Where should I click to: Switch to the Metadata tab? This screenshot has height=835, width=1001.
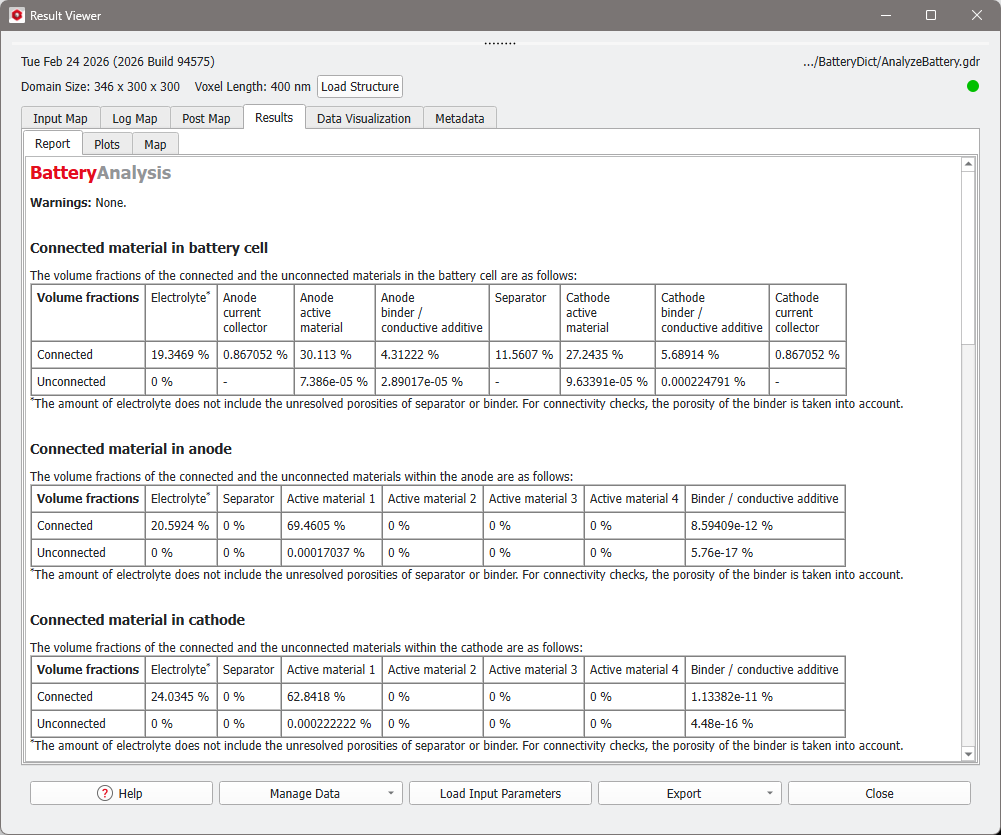[x=460, y=118]
